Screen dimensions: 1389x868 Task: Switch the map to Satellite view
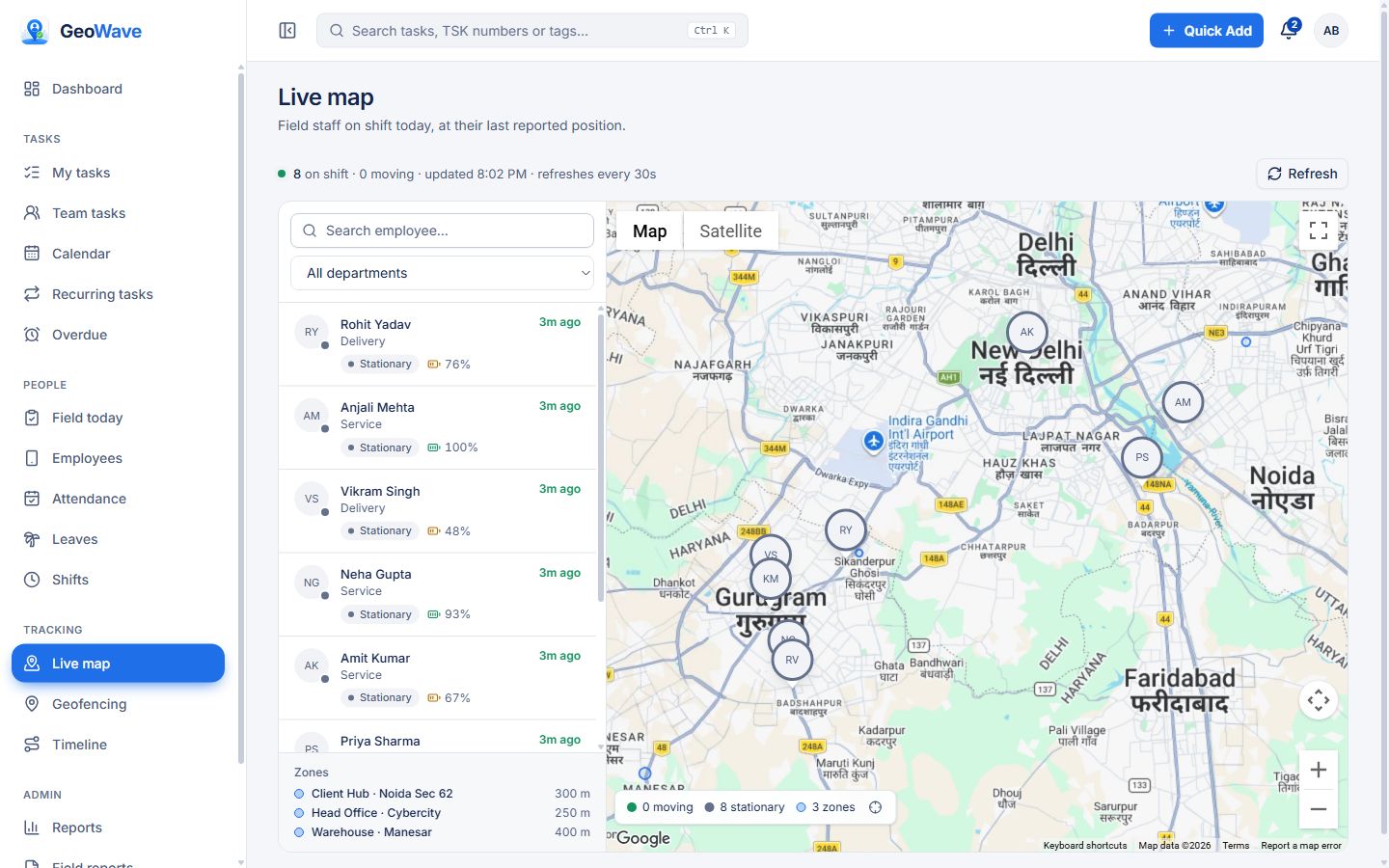[730, 231]
